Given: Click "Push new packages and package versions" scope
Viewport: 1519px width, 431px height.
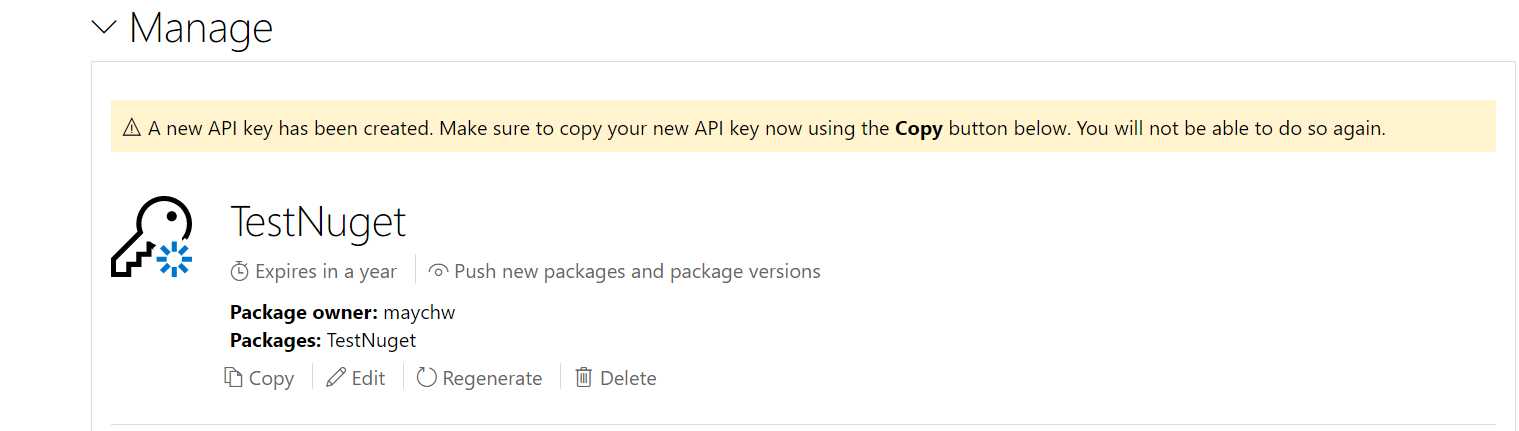Looking at the screenshot, I should (x=637, y=271).
